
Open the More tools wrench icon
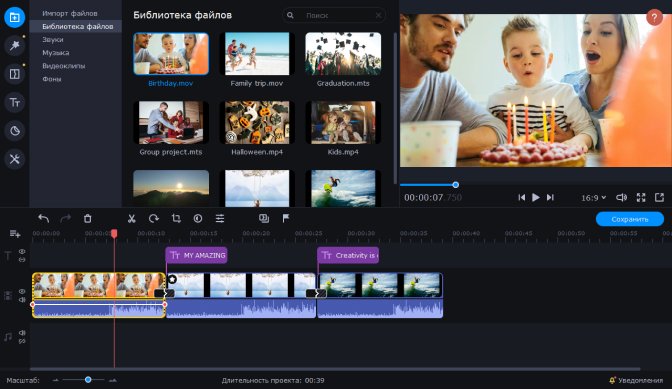point(15,159)
